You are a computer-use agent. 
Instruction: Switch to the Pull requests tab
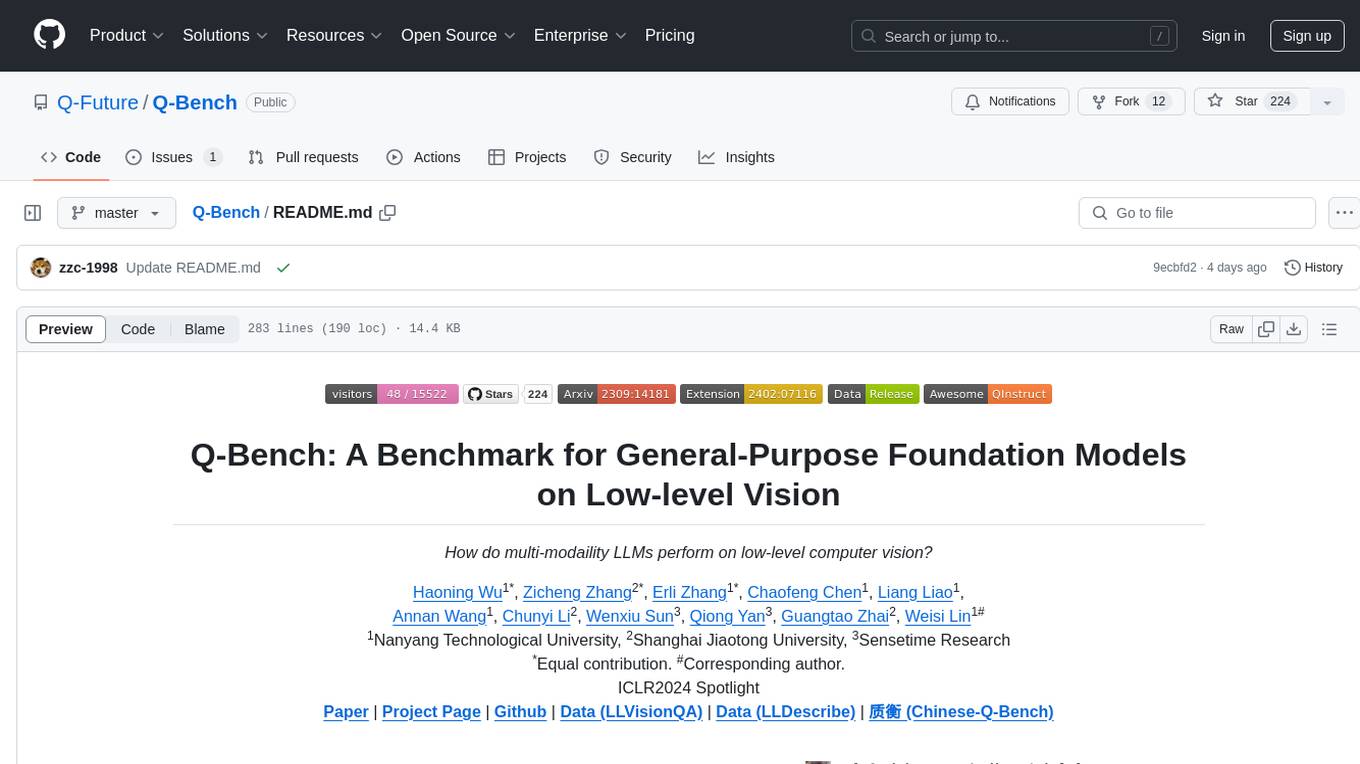click(x=303, y=157)
